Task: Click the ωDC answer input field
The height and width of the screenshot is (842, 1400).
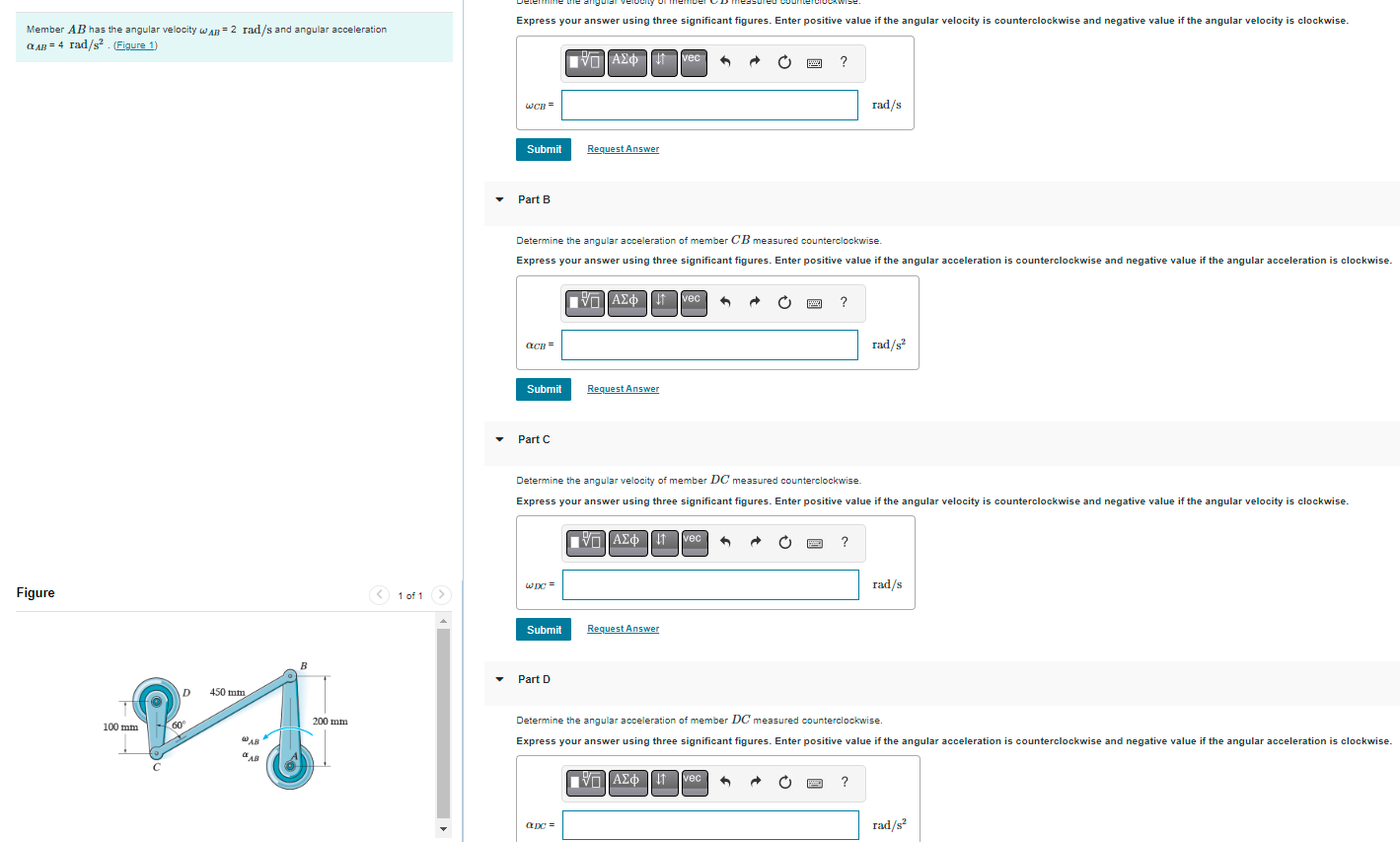Action: [710, 584]
